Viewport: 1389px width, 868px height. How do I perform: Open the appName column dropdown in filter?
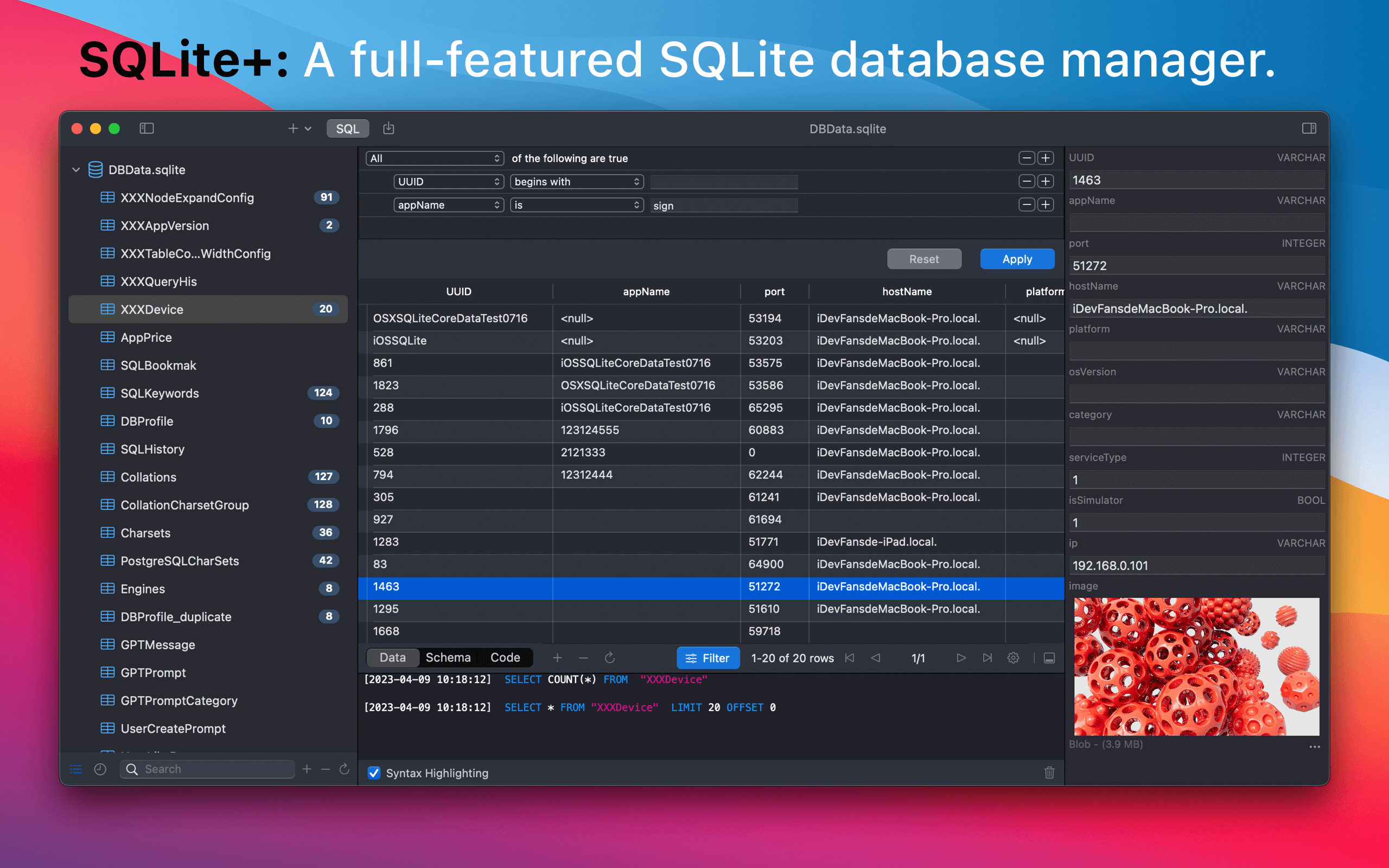[x=448, y=205]
